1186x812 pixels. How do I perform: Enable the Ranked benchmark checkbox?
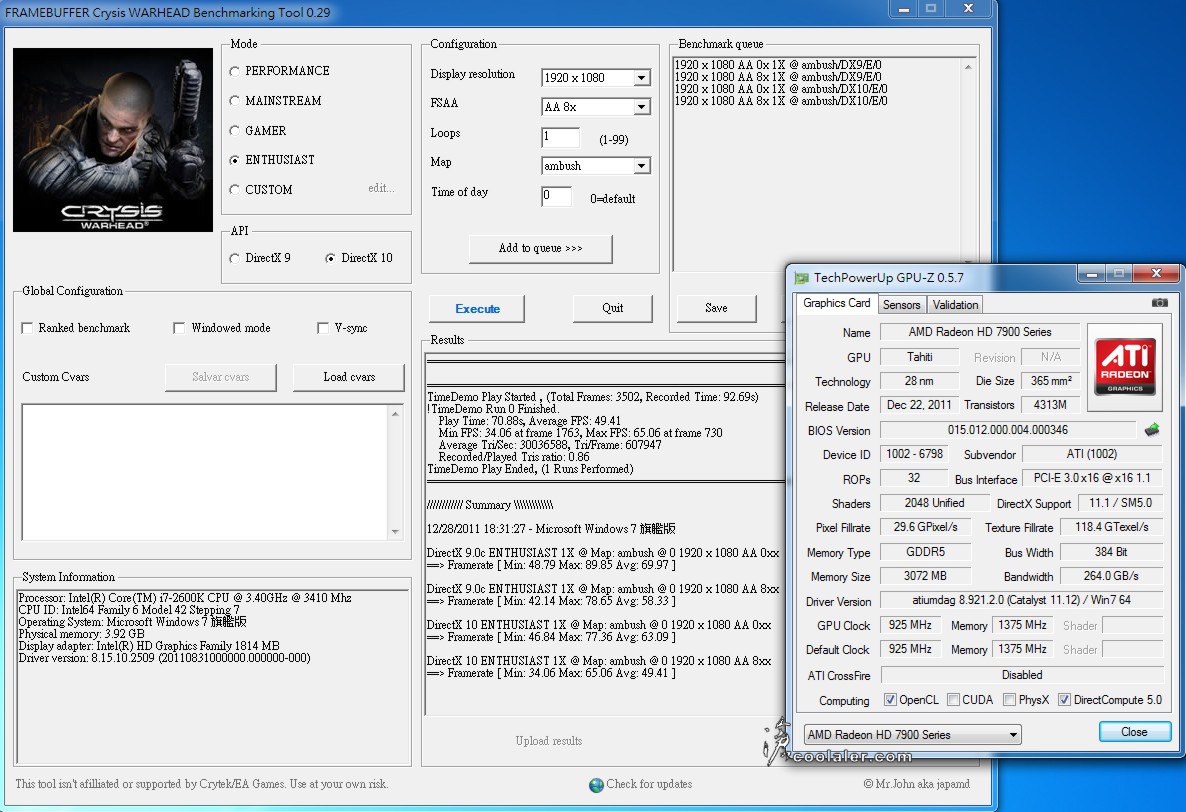tap(27, 328)
